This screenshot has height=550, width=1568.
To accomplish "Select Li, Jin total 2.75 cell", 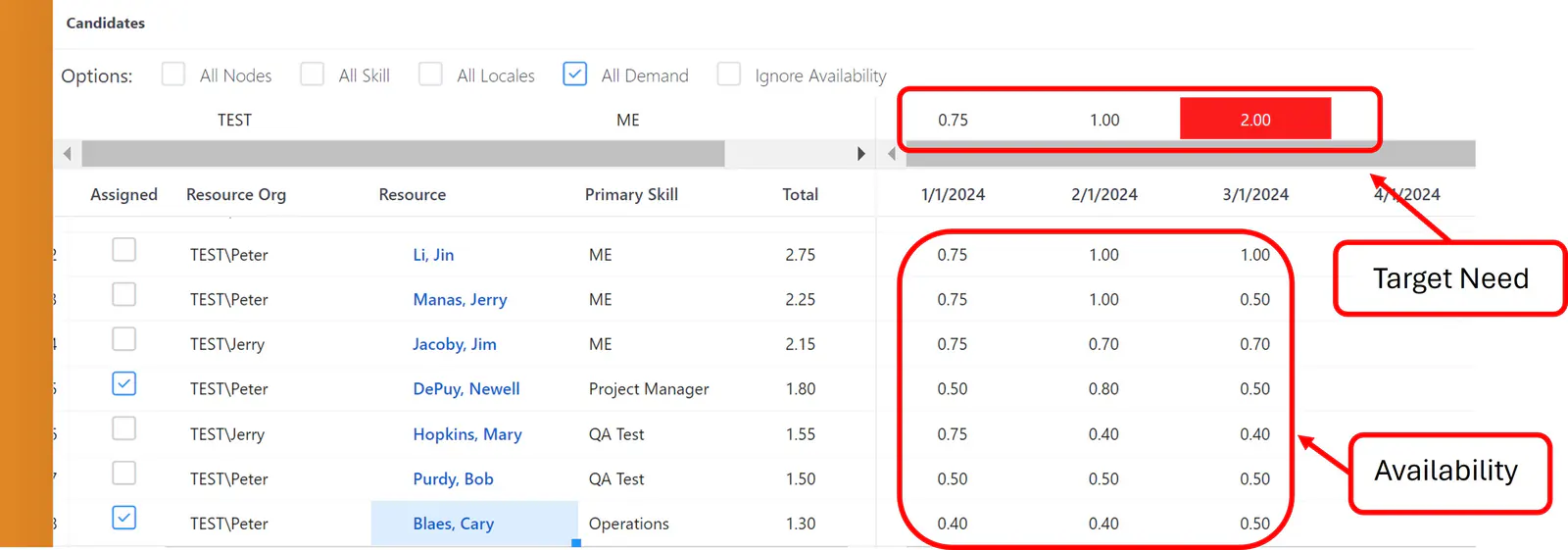I will click(x=801, y=255).
